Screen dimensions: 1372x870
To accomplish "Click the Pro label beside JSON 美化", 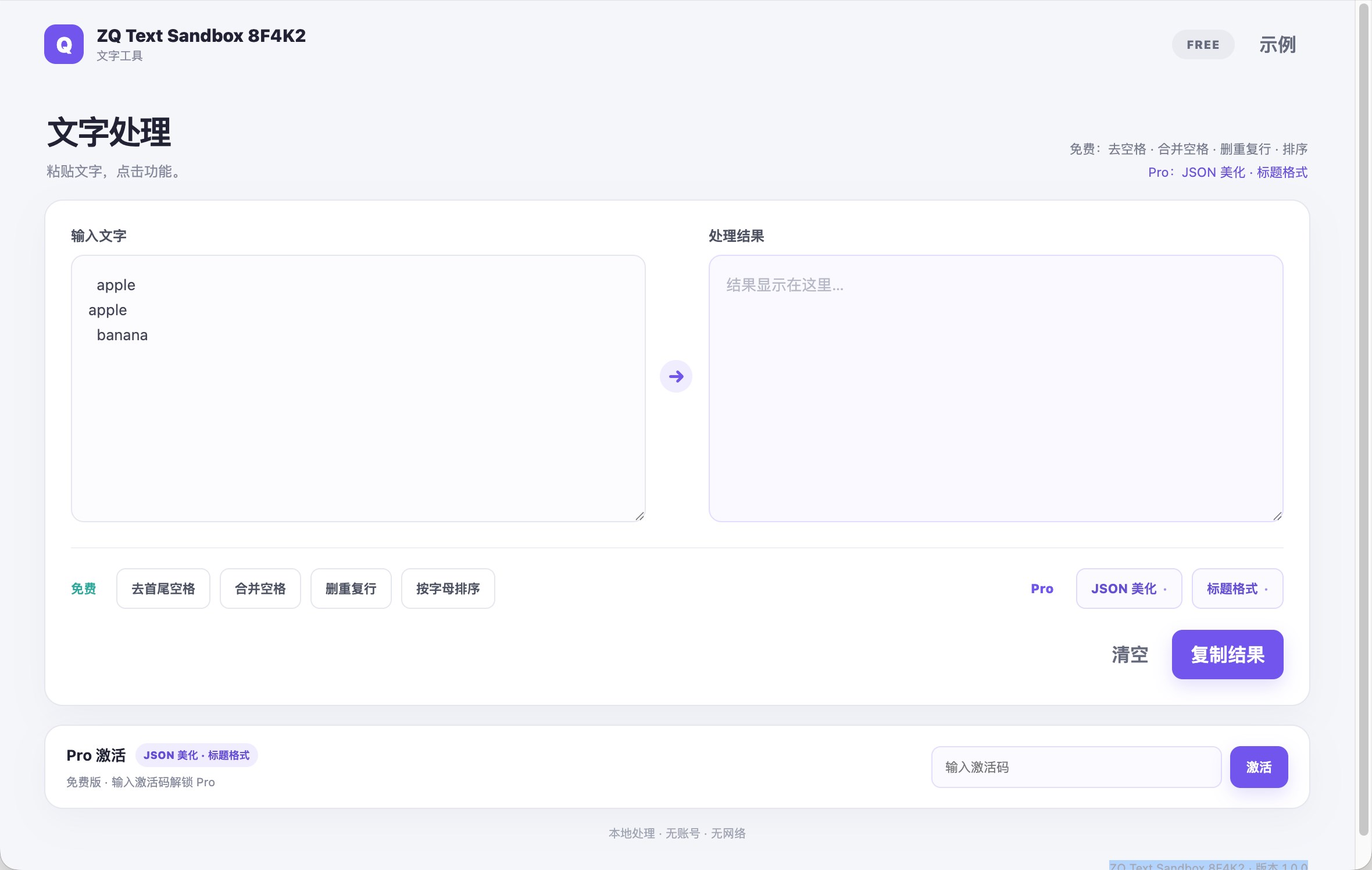I will (x=1042, y=589).
